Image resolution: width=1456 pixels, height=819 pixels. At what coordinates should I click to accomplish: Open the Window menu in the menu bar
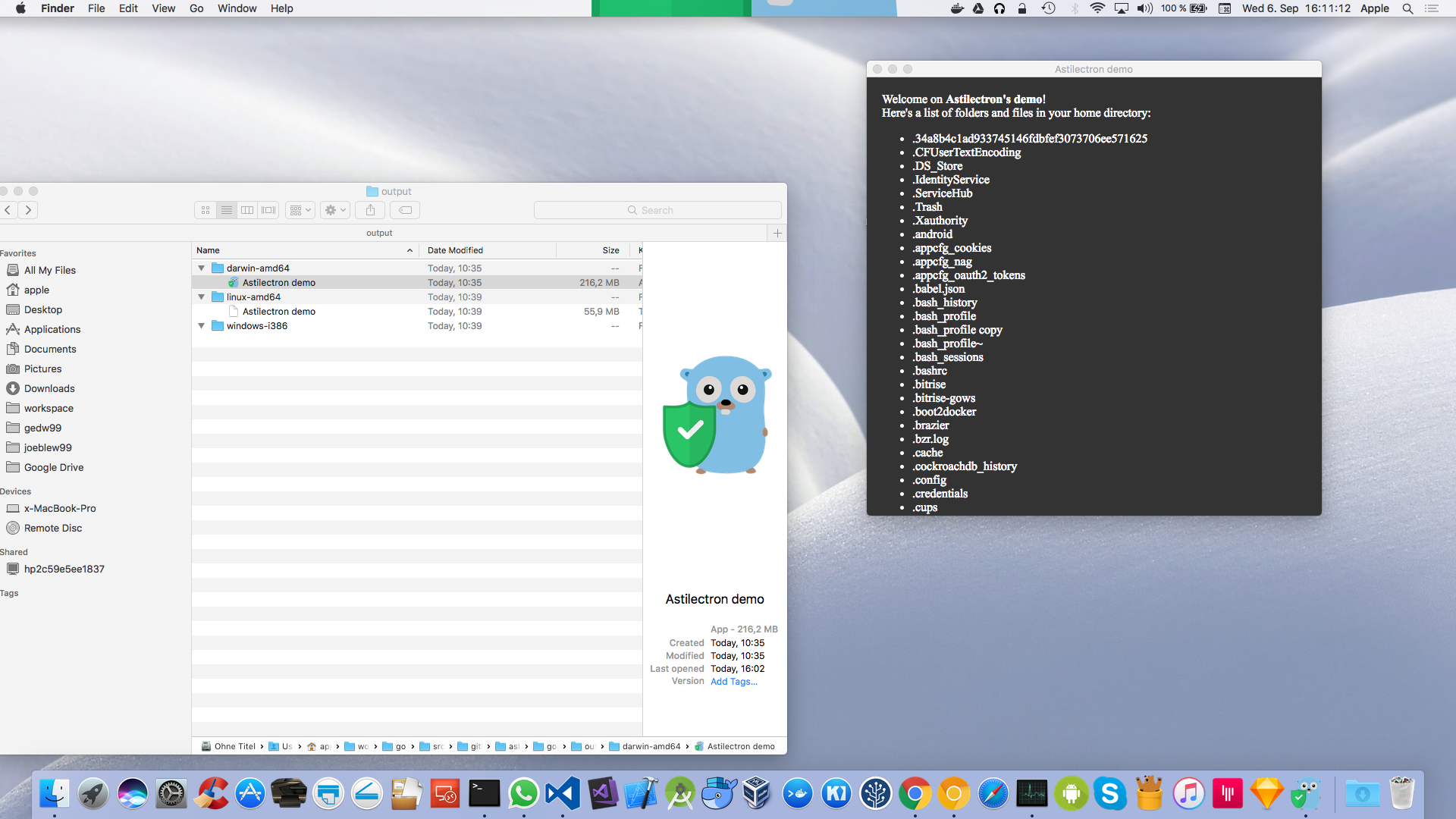coord(237,8)
